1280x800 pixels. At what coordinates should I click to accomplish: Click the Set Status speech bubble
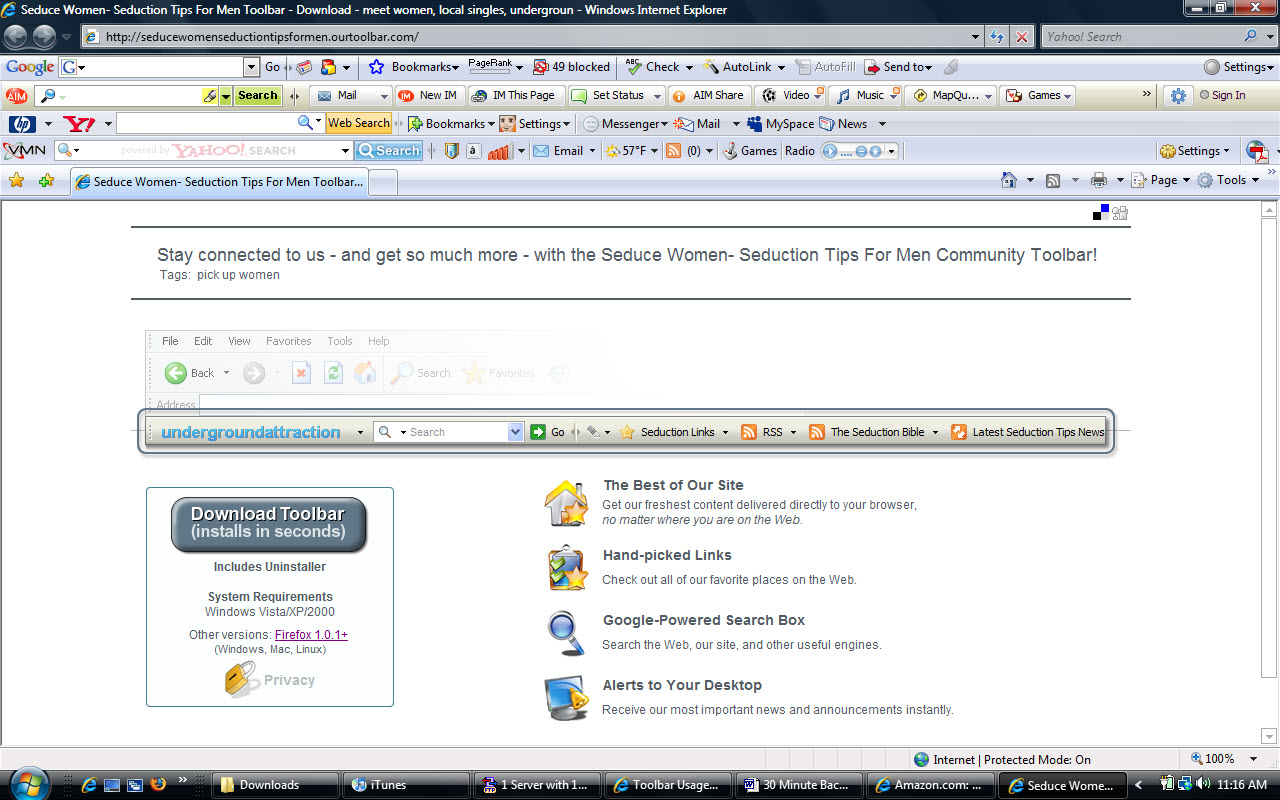pyautogui.click(x=579, y=95)
